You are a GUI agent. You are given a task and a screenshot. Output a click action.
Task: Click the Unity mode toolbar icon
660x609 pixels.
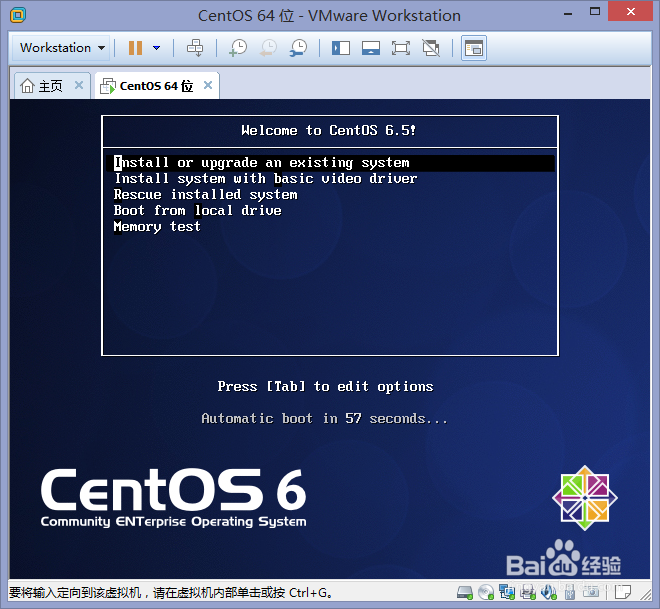pyautogui.click(x=431, y=48)
